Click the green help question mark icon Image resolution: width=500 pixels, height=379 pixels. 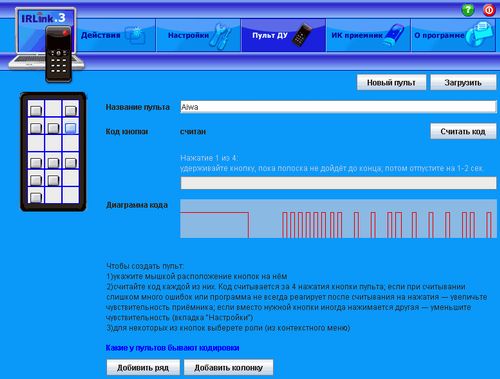point(468,10)
